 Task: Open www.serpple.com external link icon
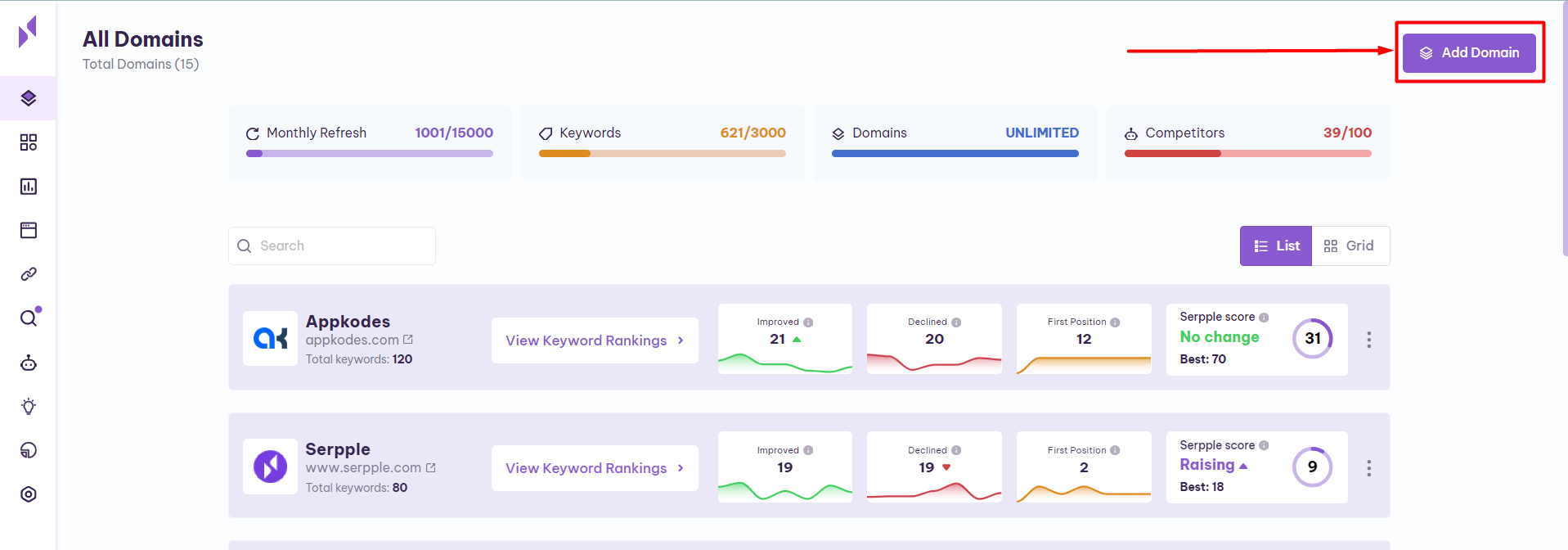tap(431, 467)
